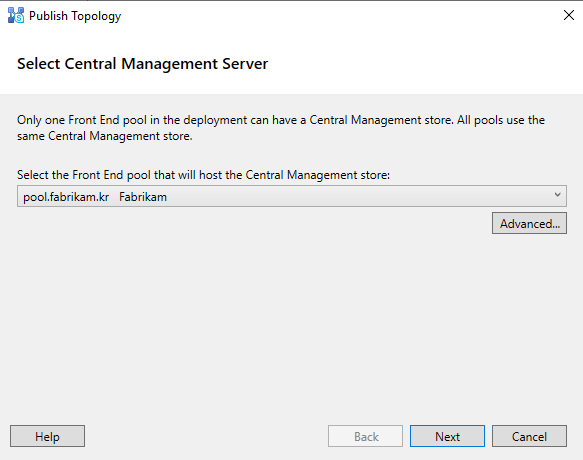Expand the Front End pool dropdown arrow
Viewport: 583px width, 460px height.
pyautogui.click(x=557, y=195)
